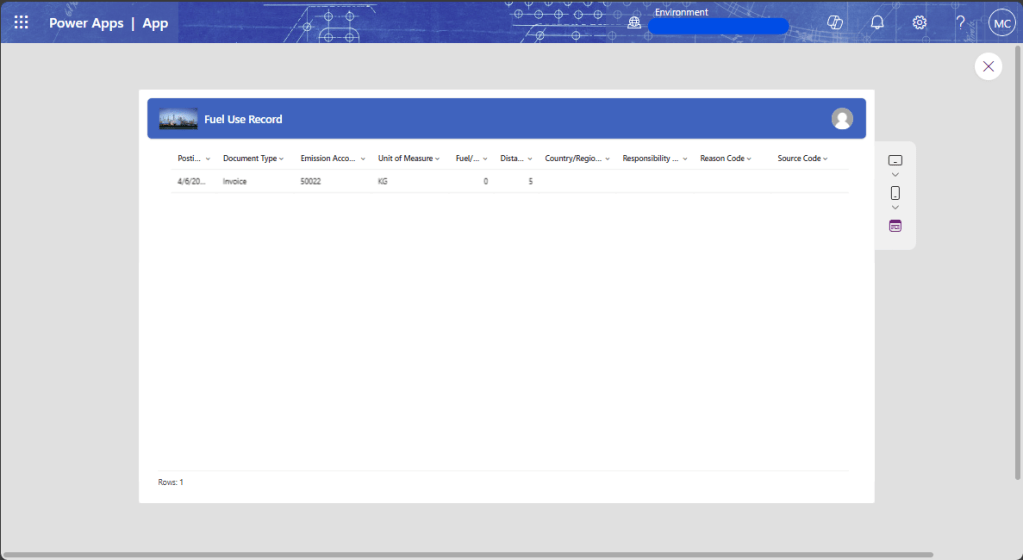This screenshot has width=1023, height=560.
Task: Switch to phone preview device icon
Action: point(895,193)
